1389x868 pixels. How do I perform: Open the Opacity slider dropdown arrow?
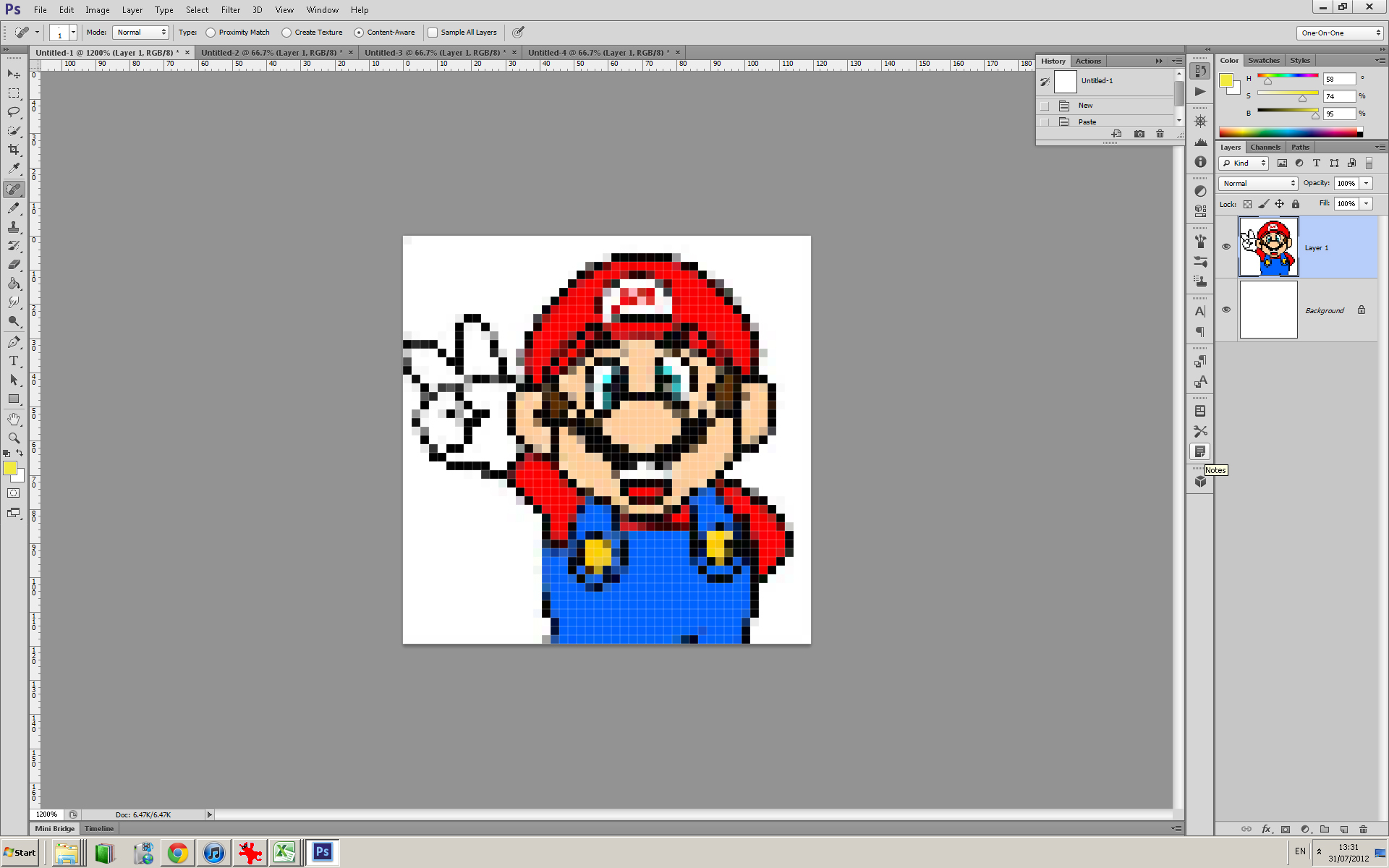tap(1367, 184)
